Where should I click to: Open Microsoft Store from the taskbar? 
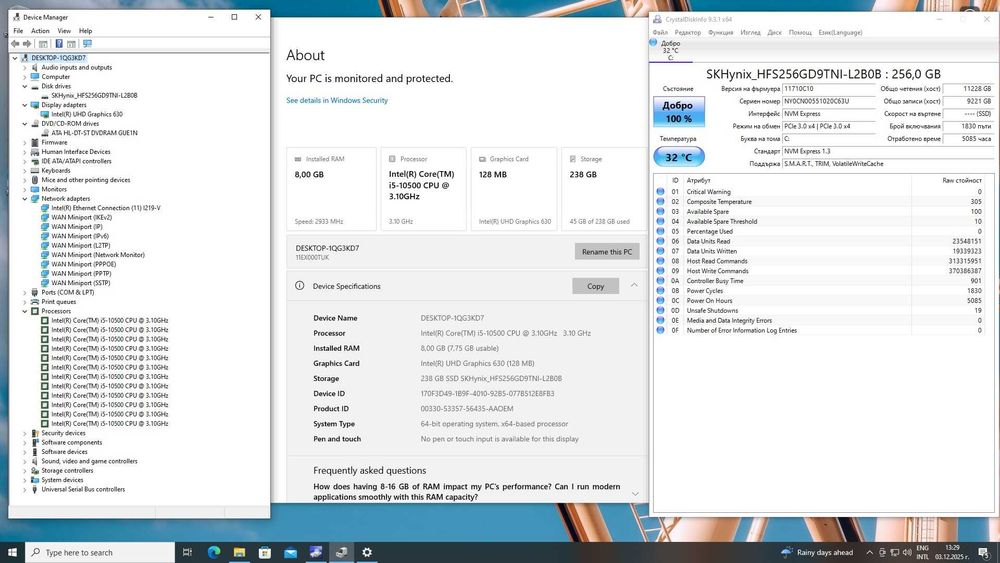tap(265, 552)
